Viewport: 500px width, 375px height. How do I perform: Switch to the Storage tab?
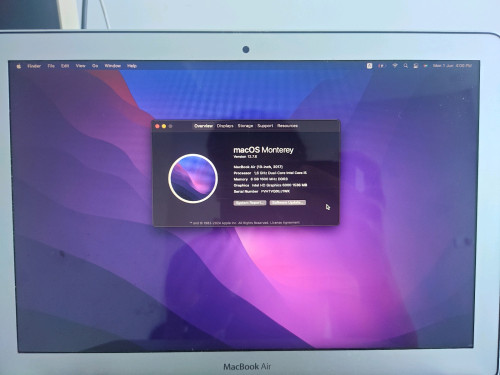coord(245,126)
